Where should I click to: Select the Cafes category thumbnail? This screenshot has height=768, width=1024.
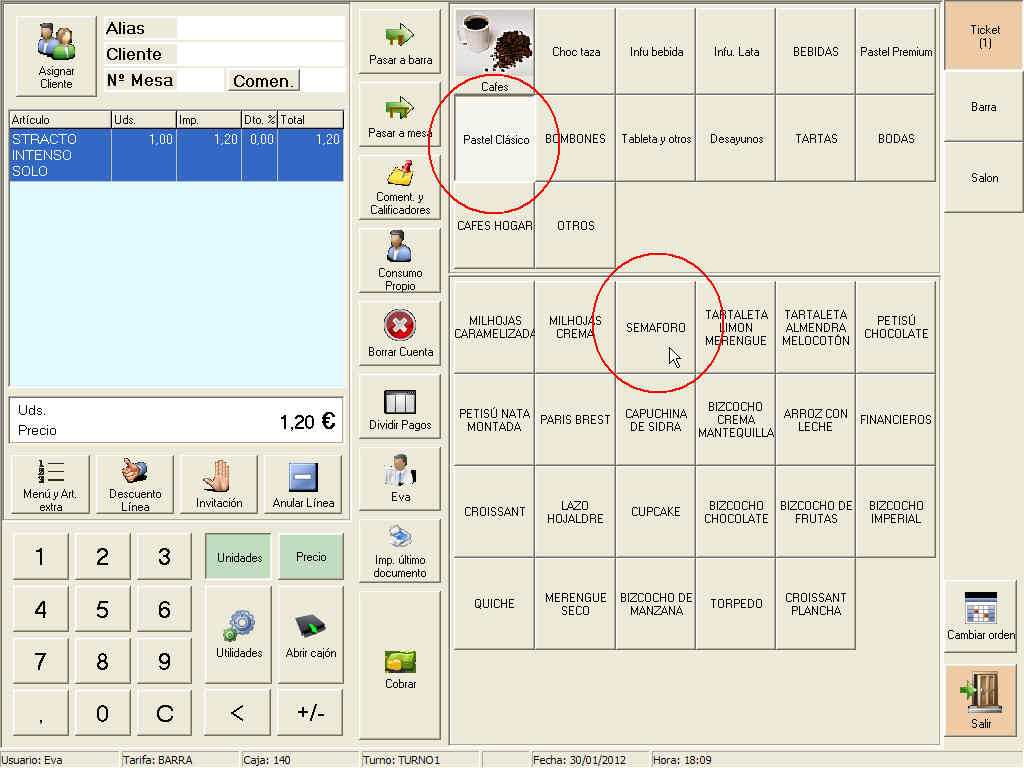494,50
